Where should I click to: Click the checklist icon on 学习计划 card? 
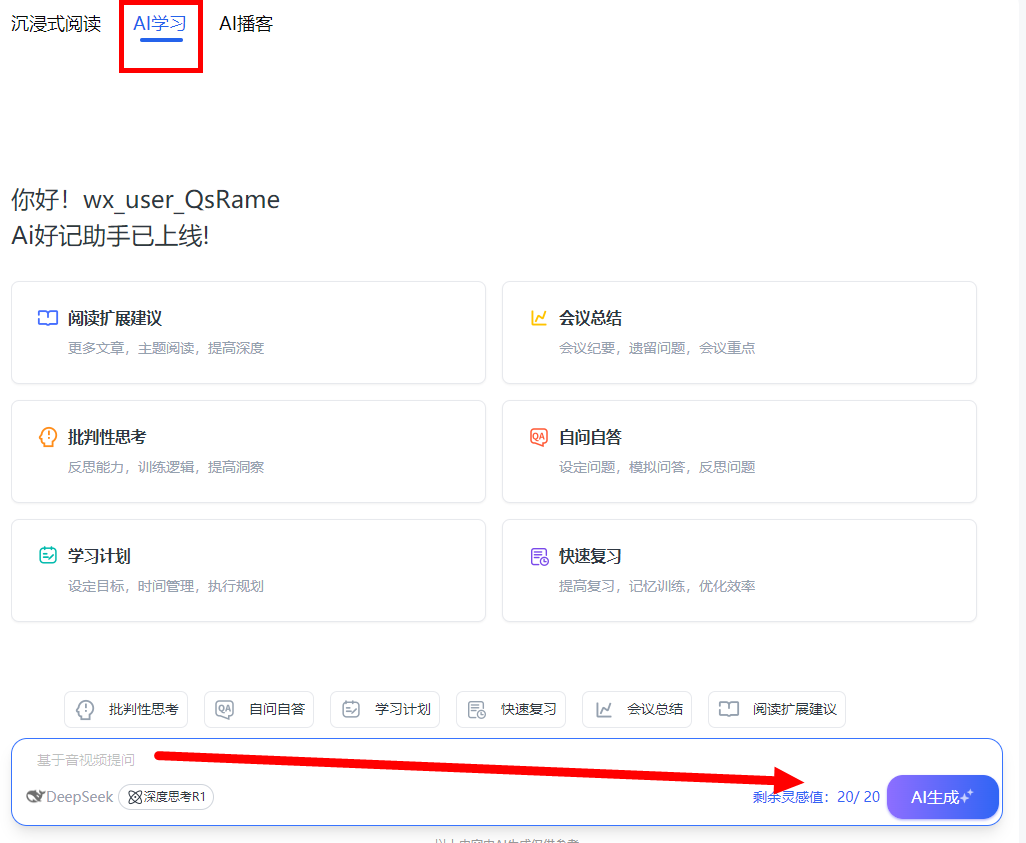pyautogui.click(x=48, y=556)
